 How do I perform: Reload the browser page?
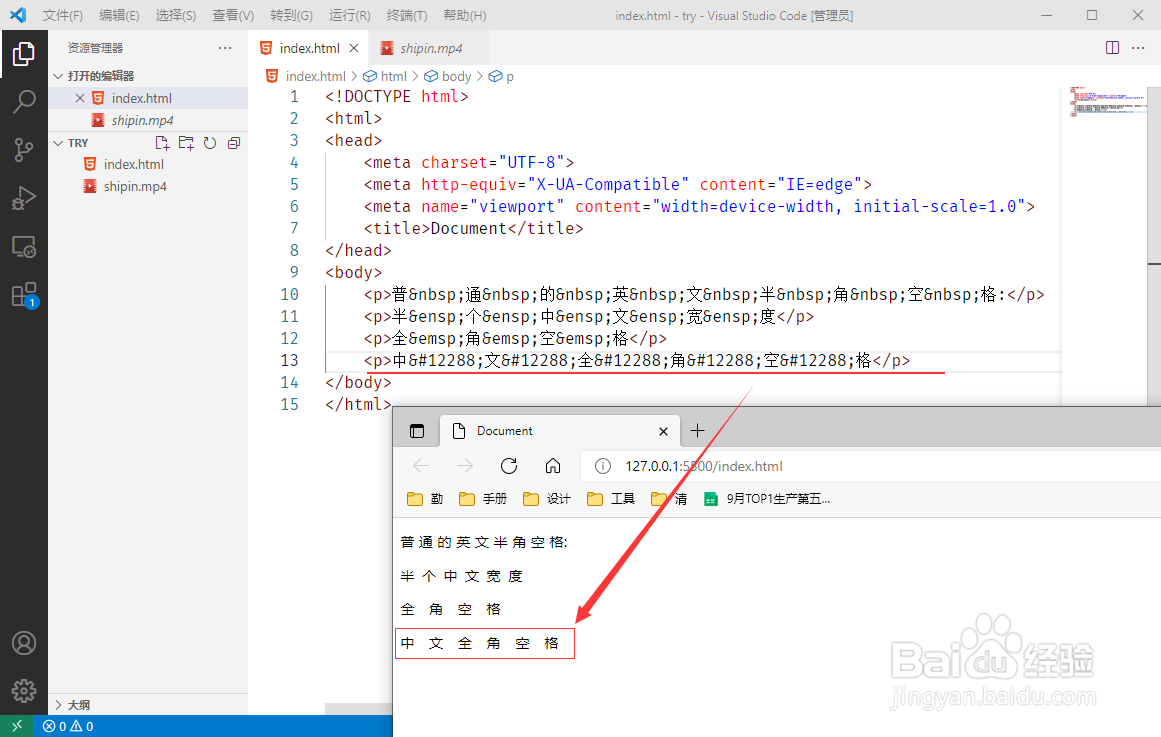[509, 466]
